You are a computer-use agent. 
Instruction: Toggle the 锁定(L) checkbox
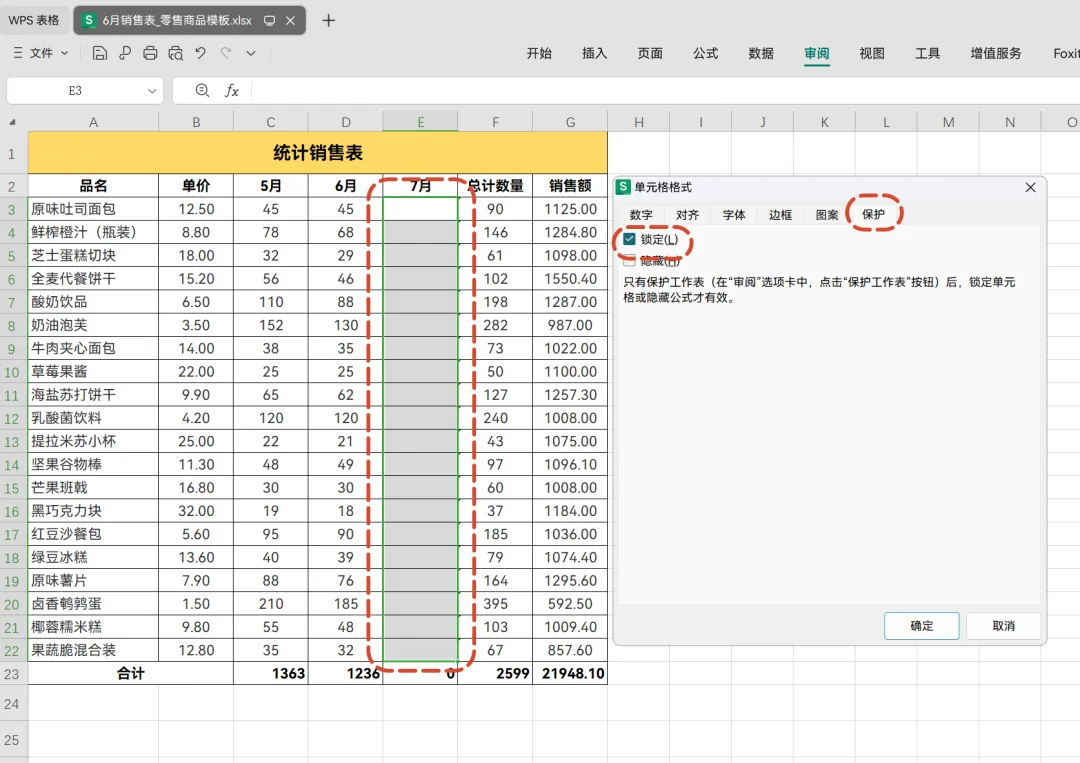(x=629, y=239)
